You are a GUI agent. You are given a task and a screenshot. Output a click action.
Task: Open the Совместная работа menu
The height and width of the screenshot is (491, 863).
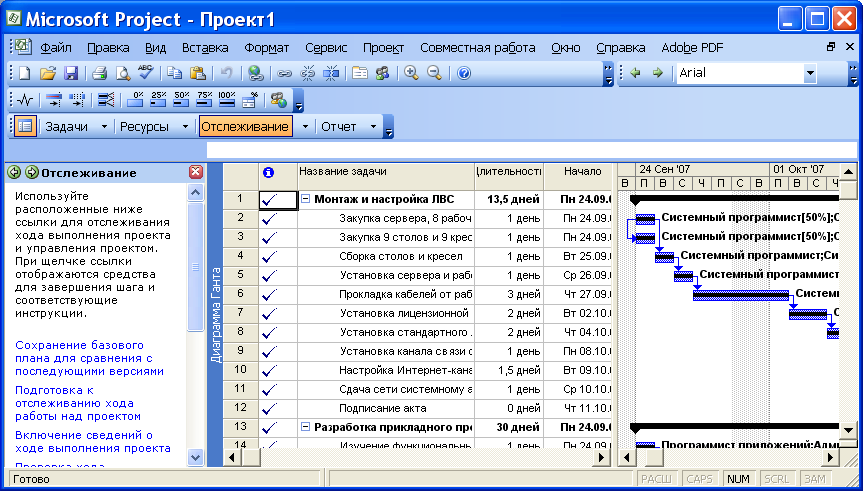click(x=478, y=48)
